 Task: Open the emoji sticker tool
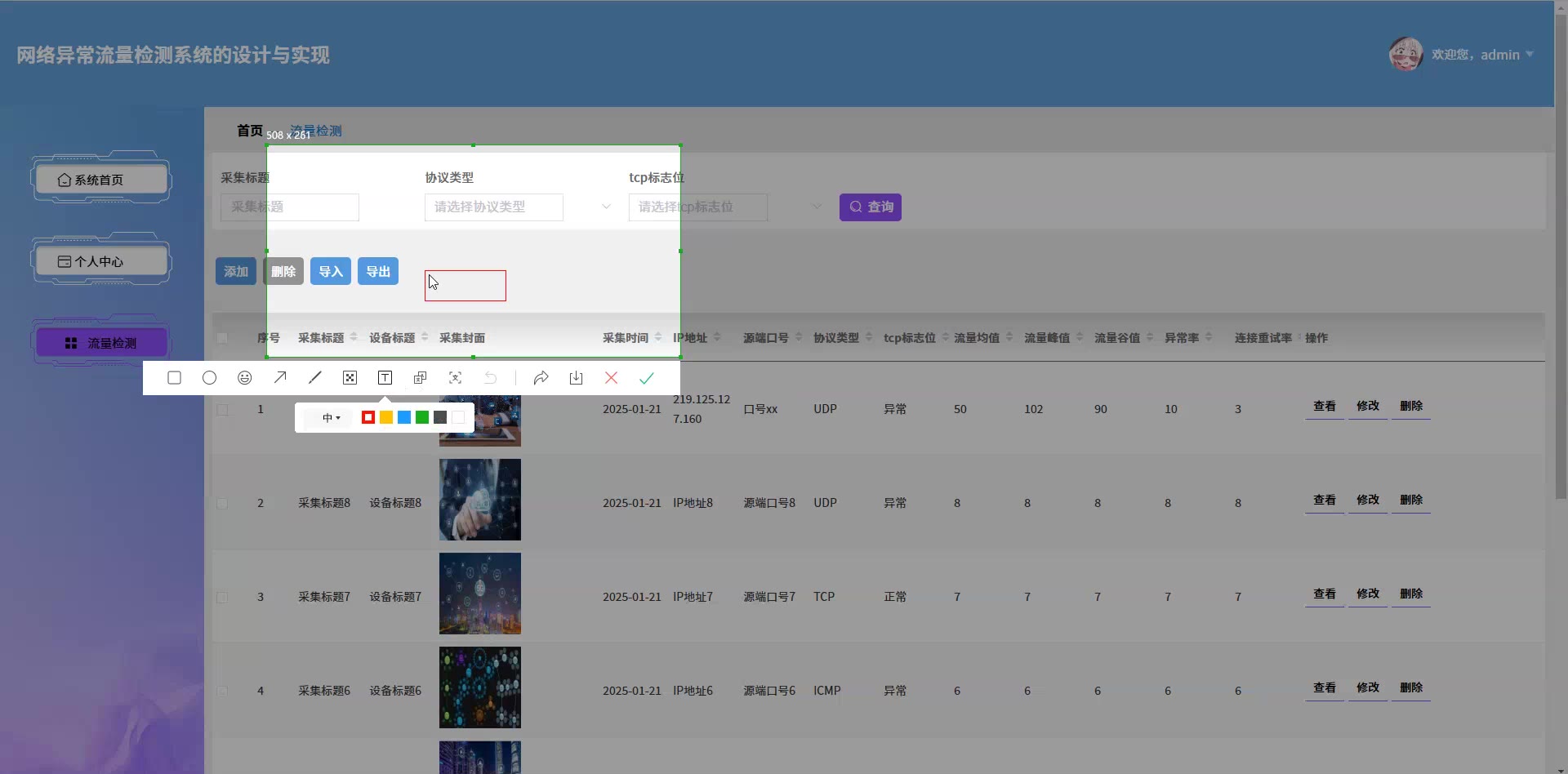tap(244, 378)
